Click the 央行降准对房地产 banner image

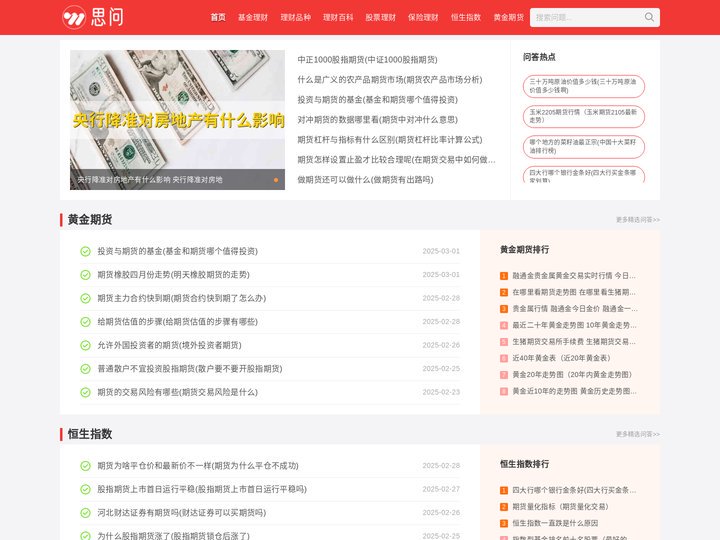click(177, 120)
